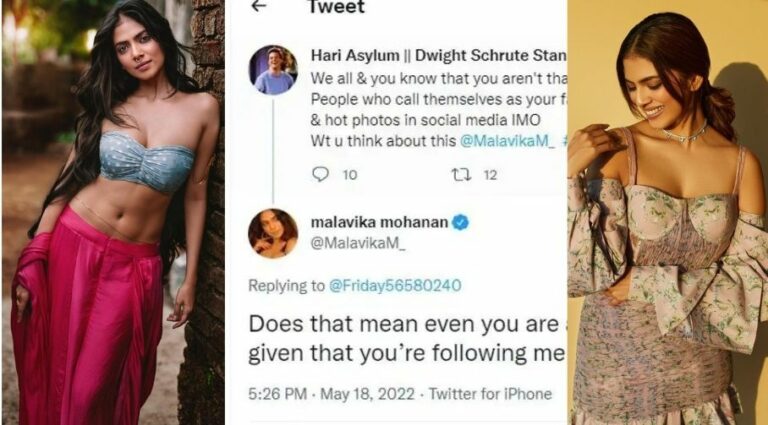
Task: Click the retweet arrows icon
Action: pos(461,174)
